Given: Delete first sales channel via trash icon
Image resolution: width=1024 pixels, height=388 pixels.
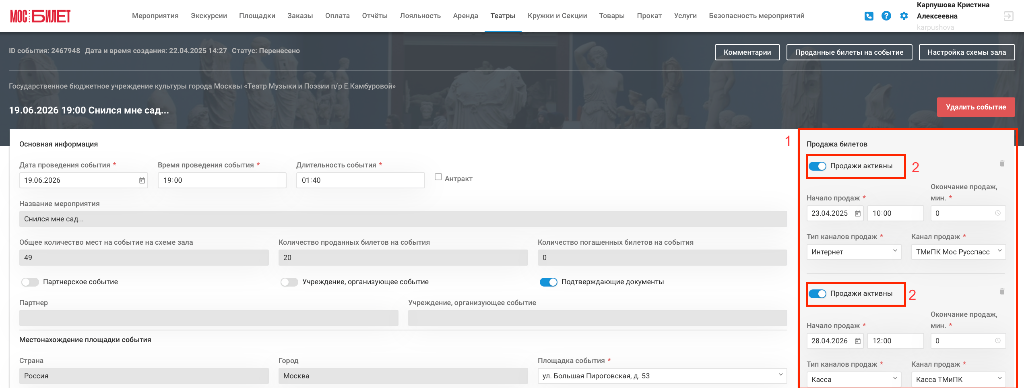Looking at the screenshot, I should pos(1002,164).
